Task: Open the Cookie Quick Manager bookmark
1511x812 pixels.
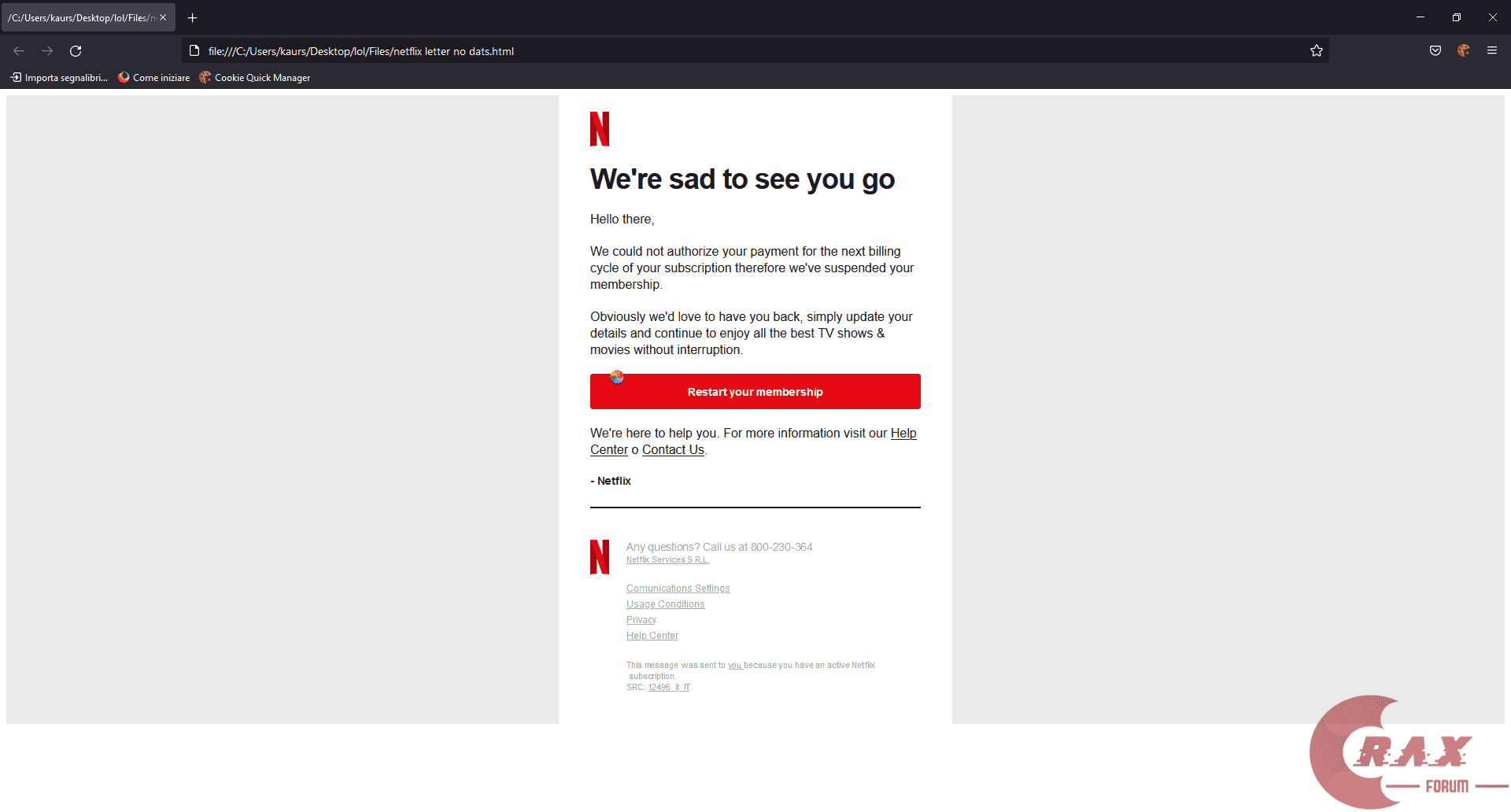Action: click(255, 78)
